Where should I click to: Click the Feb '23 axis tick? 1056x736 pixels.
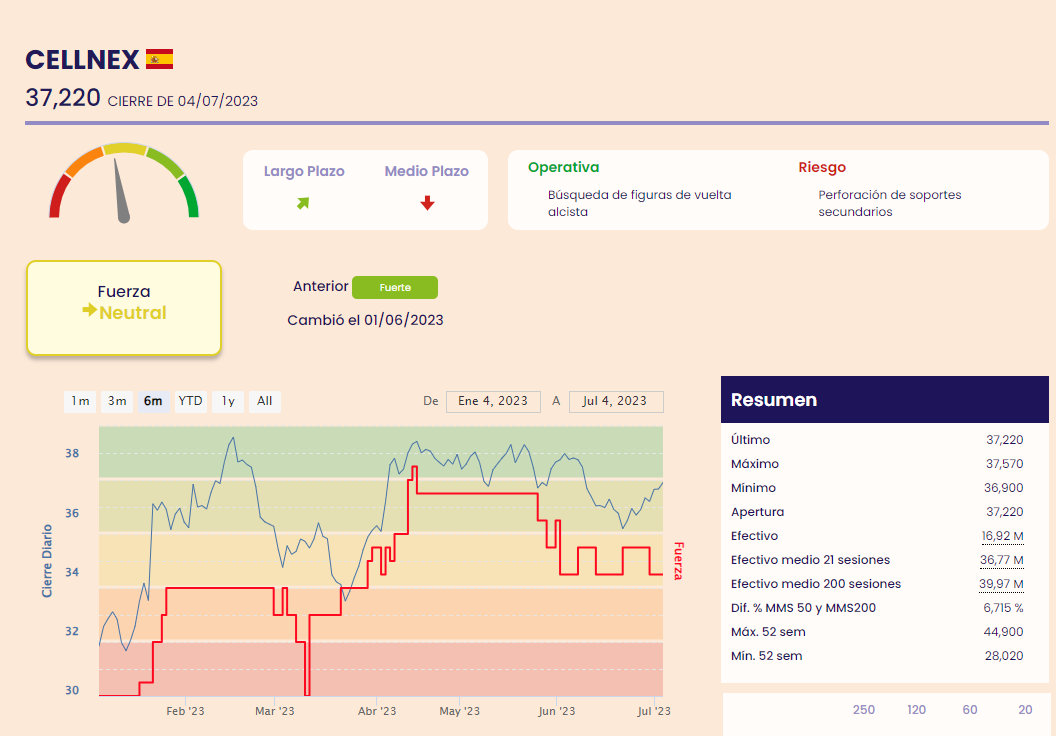click(185, 711)
